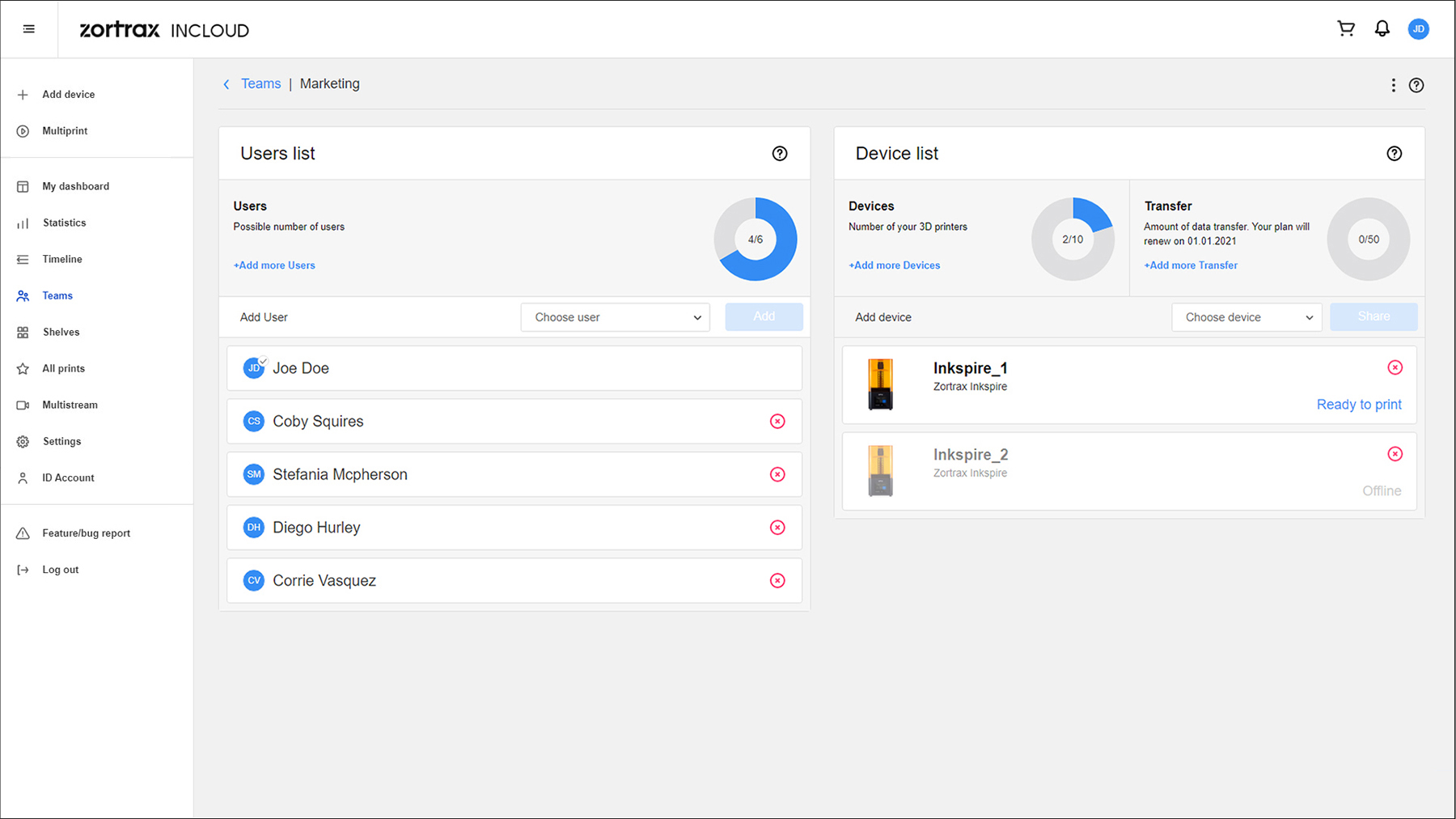Open the shopping cart icon

coord(1346,29)
